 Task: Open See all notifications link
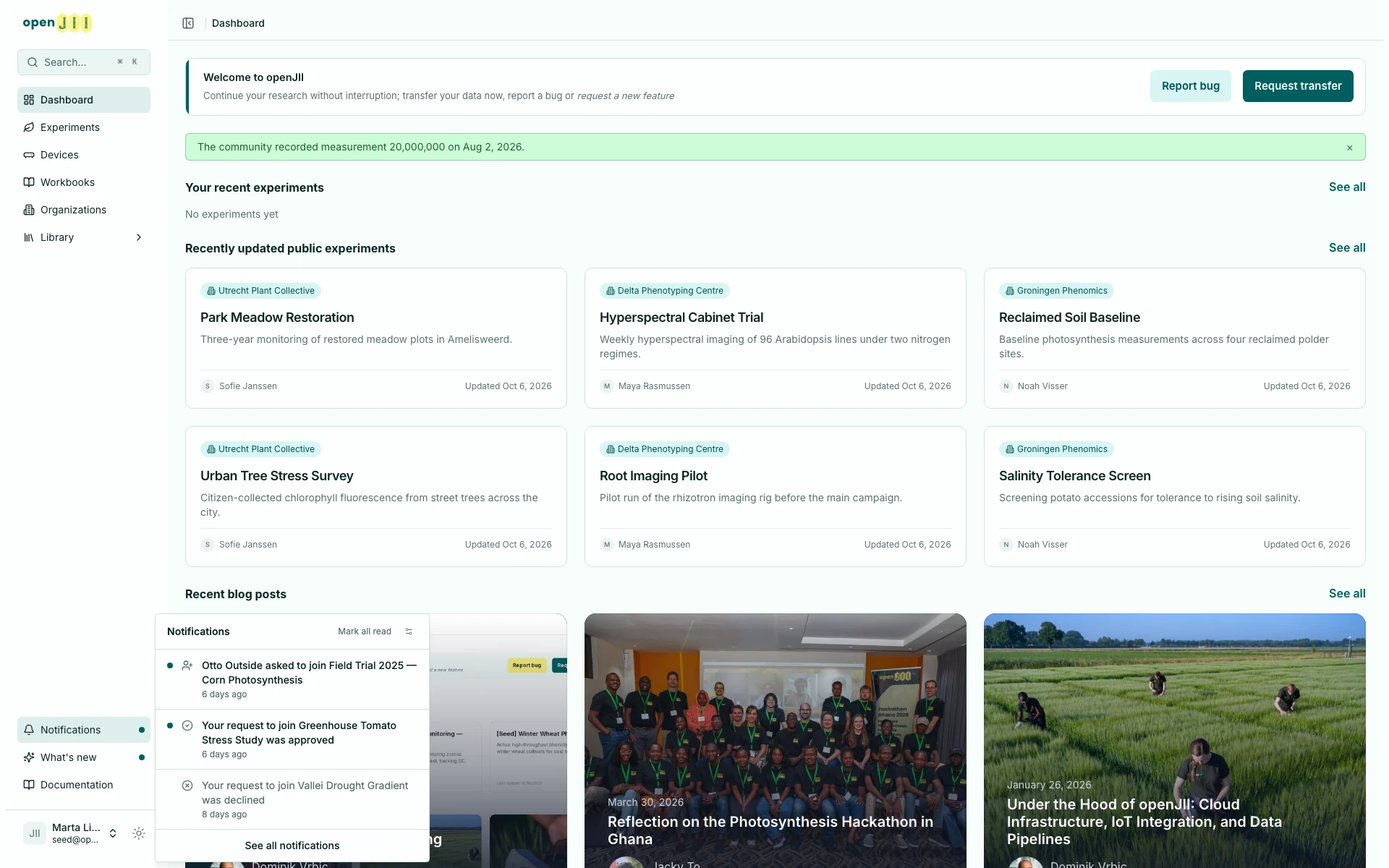292,846
